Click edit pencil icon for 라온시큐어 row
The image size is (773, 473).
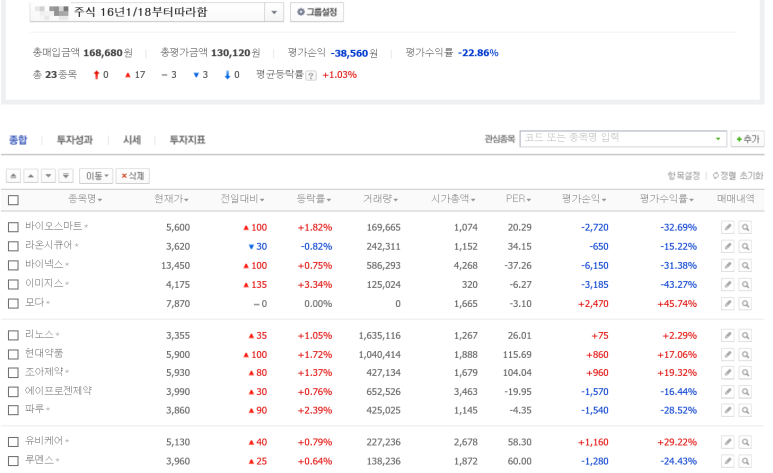(728, 246)
